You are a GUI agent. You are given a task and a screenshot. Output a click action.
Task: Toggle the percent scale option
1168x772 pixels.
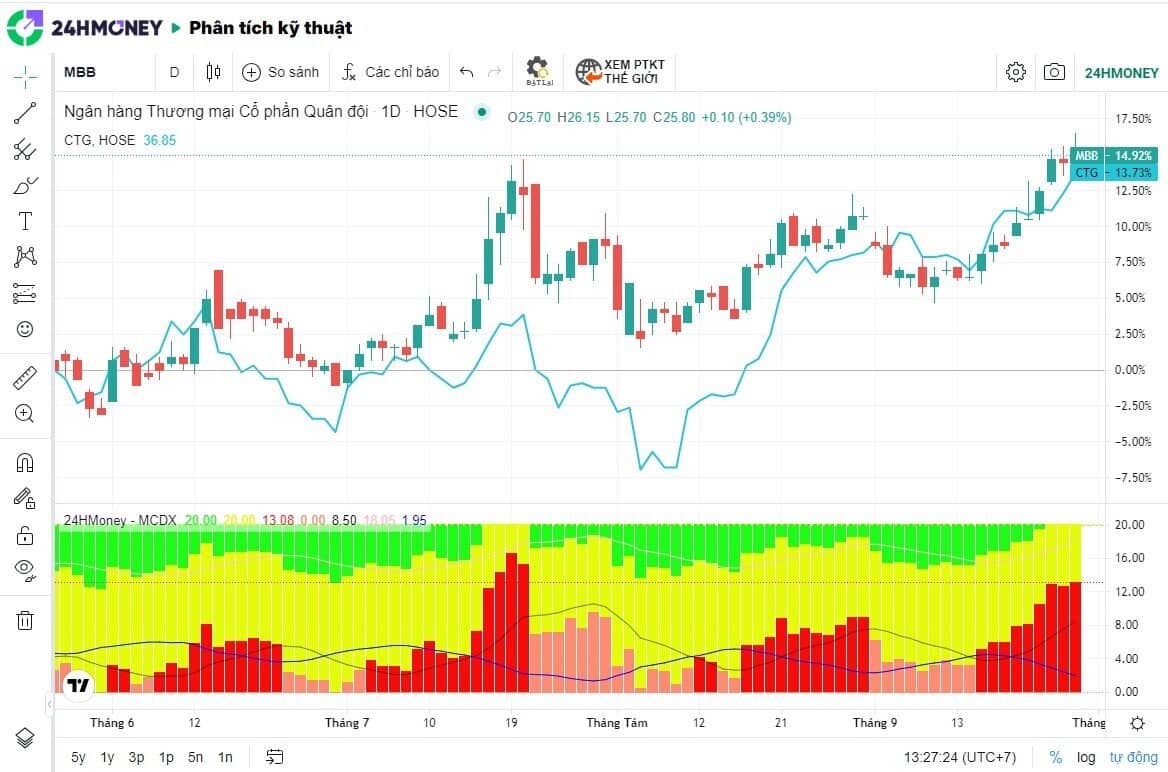[1056, 757]
